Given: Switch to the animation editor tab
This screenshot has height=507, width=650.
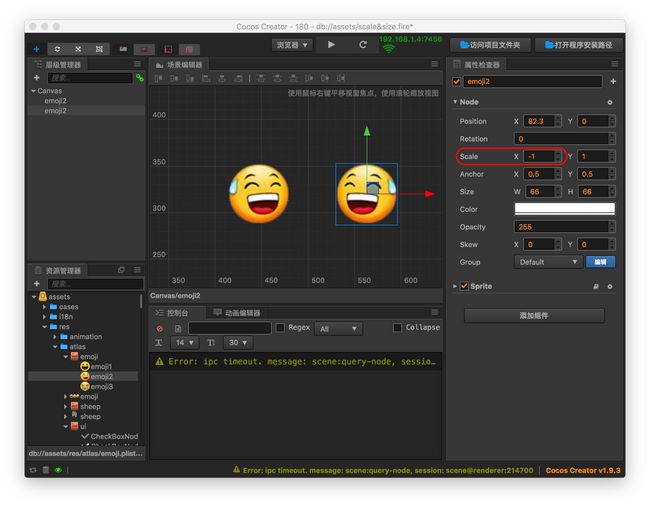Looking at the screenshot, I should [237, 313].
